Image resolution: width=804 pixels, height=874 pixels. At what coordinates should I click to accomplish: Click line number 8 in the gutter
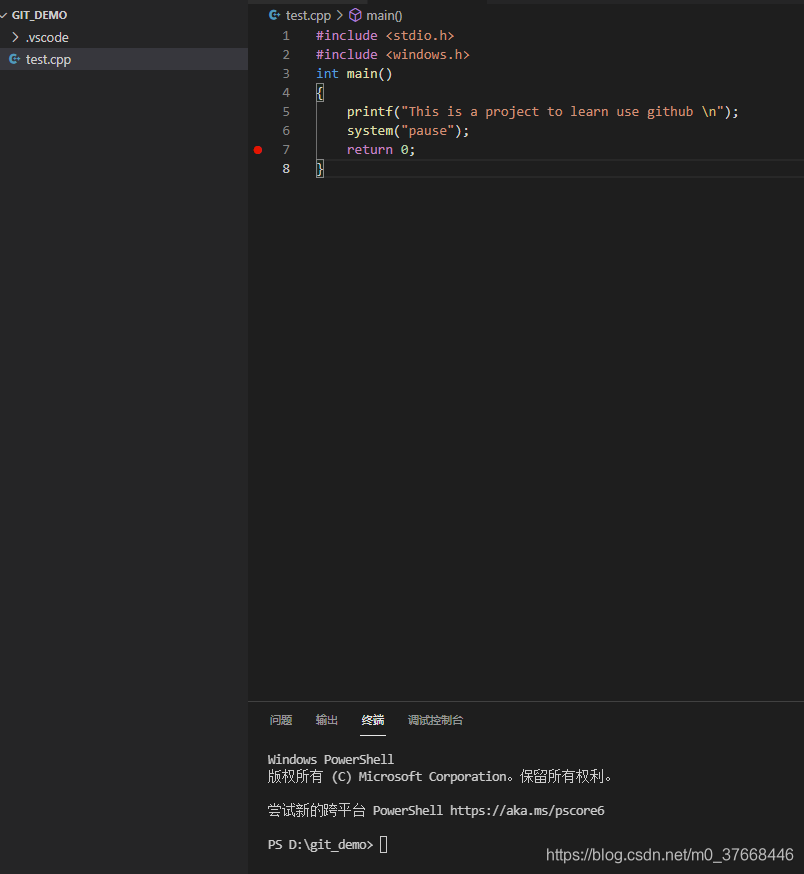click(286, 168)
